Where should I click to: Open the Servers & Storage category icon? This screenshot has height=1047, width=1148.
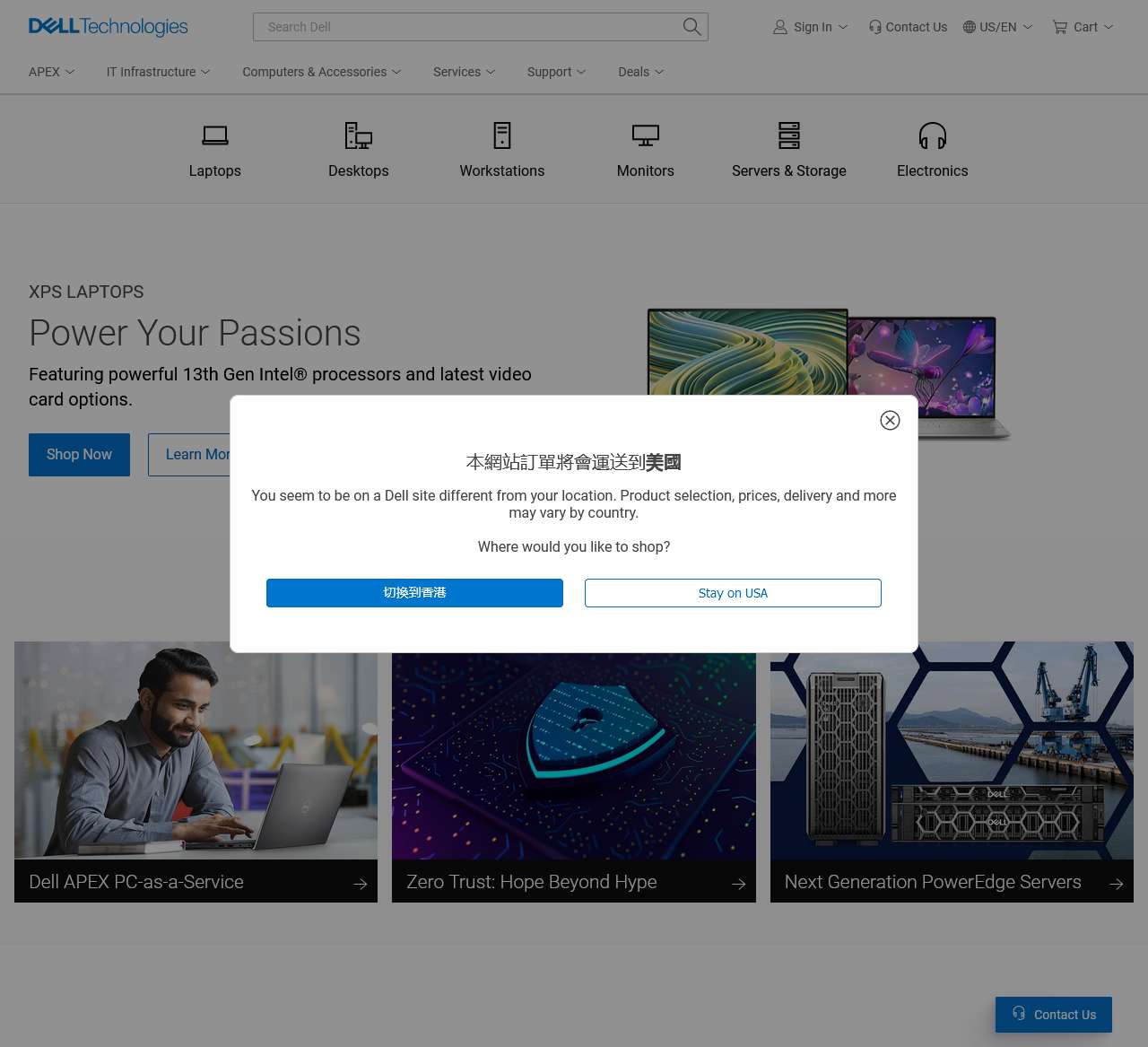789,135
